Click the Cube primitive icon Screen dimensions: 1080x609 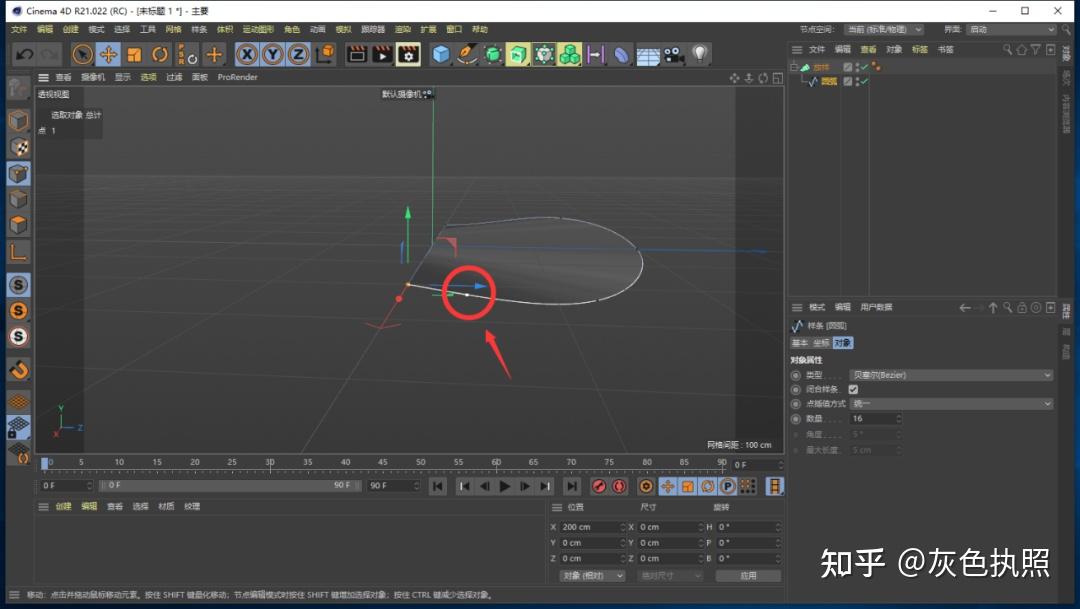click(x=441, y=54)
